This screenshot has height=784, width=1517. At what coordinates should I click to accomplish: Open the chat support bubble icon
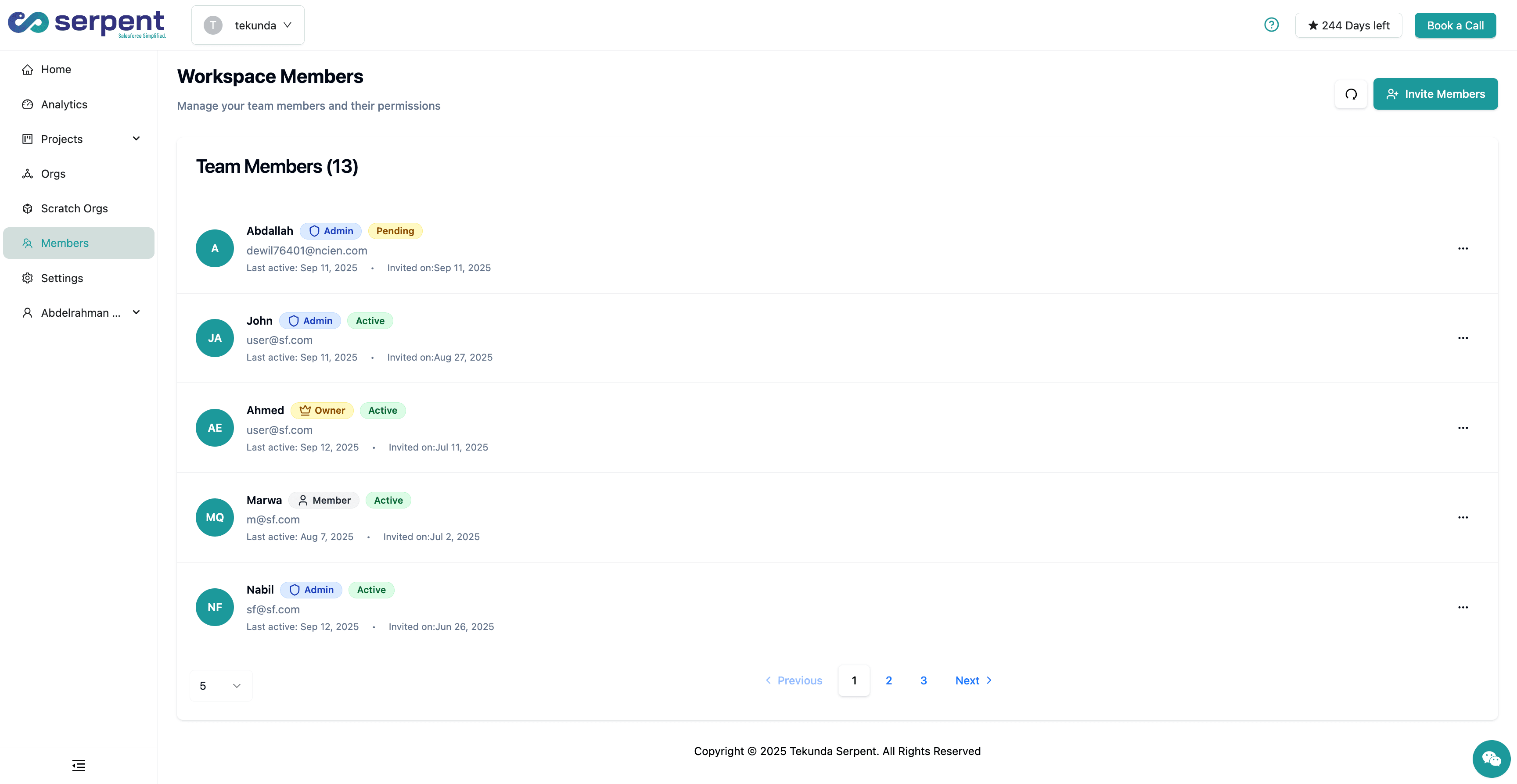pos(1491,759)
